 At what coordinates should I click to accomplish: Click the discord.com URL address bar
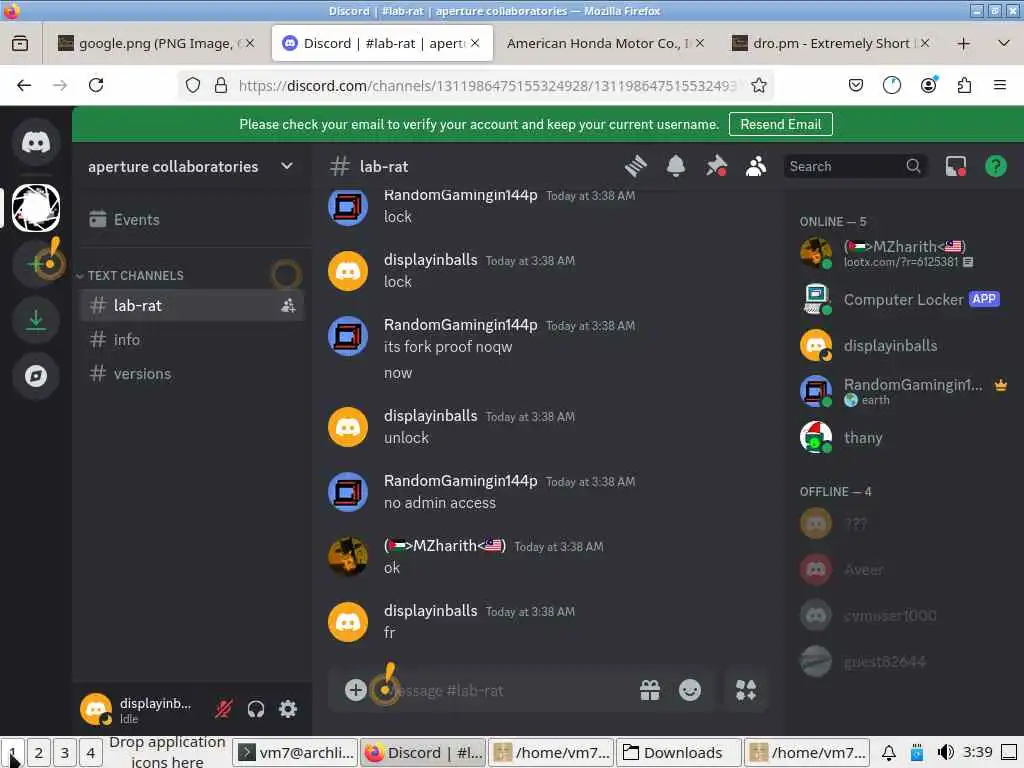click(x=487, y=86)
